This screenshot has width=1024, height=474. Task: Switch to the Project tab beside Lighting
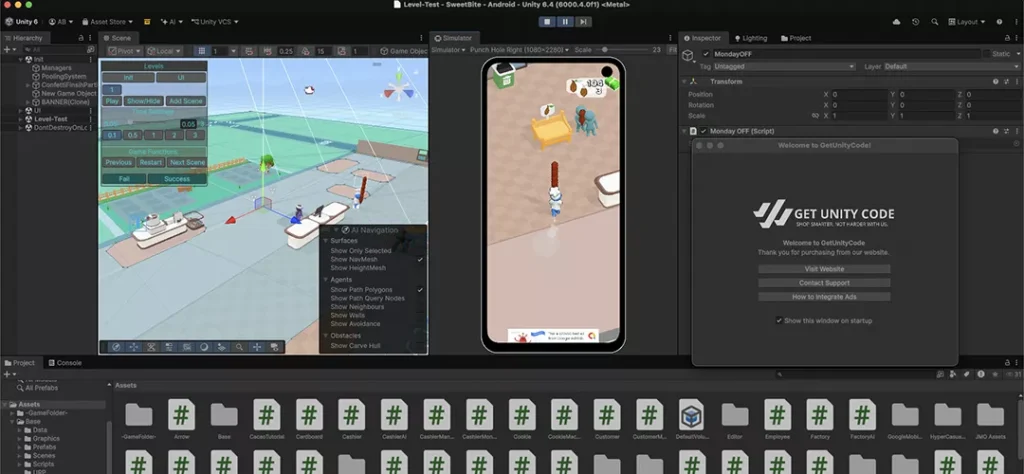[x=797, y=38]
